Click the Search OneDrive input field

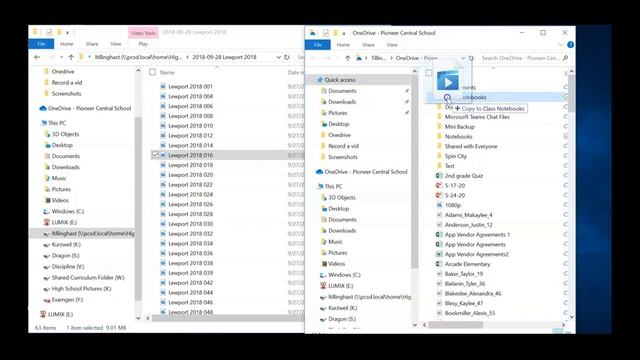(520, 58)
